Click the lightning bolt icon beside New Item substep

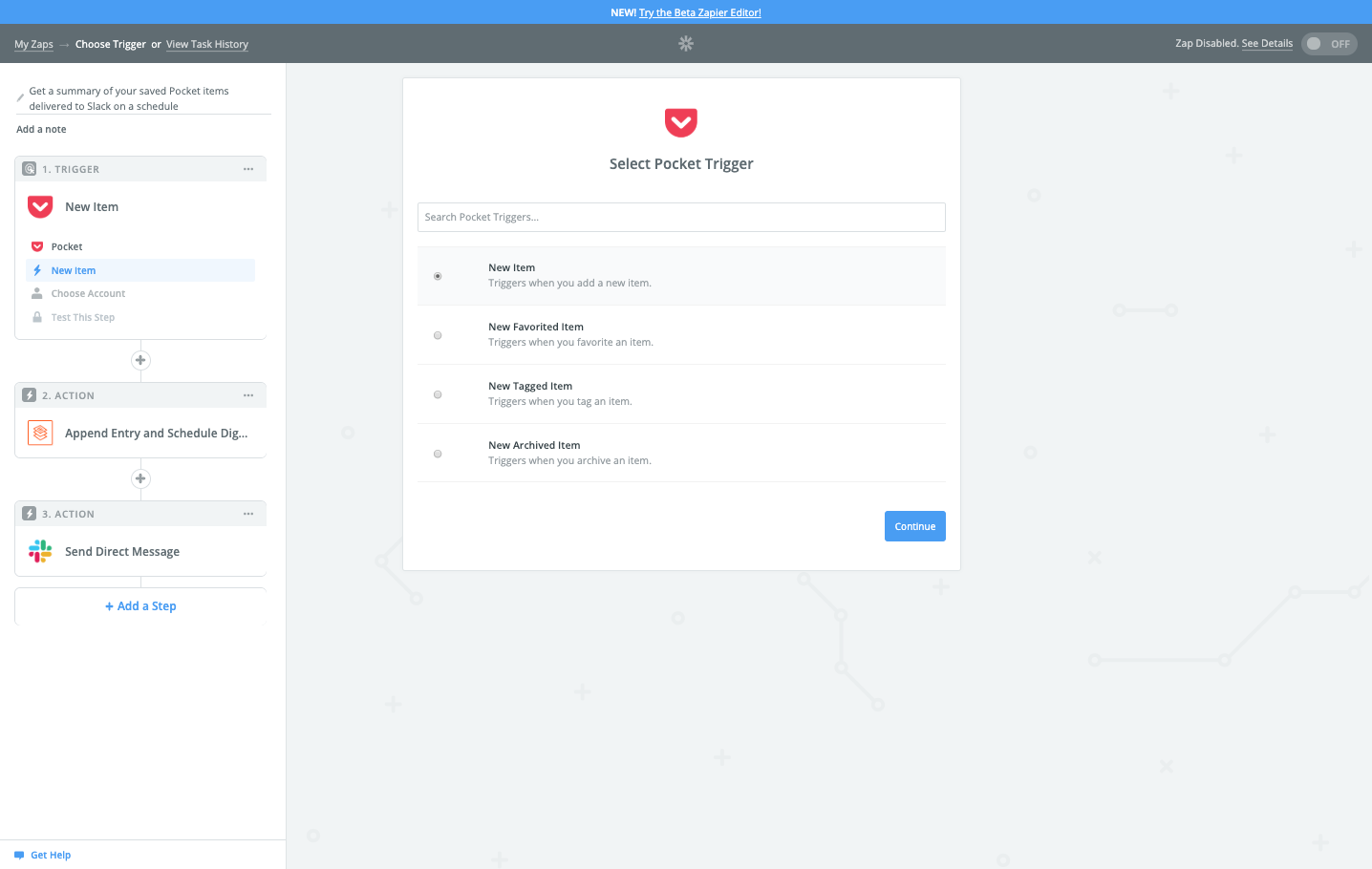pyautogui.click(x=37, y=270)
